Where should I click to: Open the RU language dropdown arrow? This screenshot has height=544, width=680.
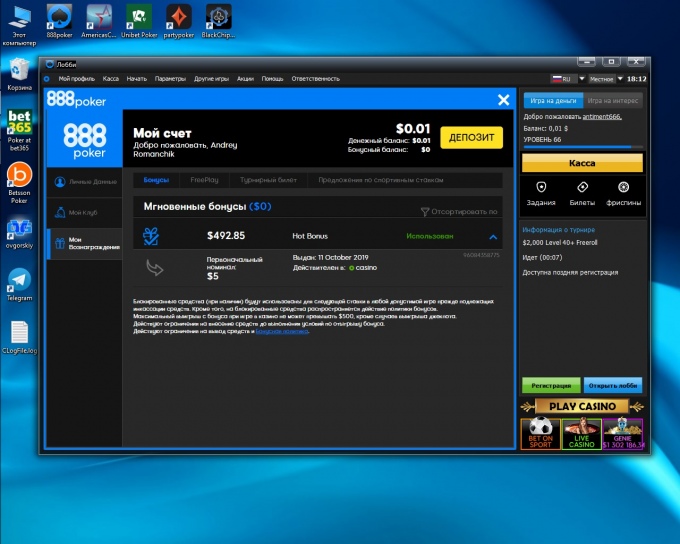(582, 79)
